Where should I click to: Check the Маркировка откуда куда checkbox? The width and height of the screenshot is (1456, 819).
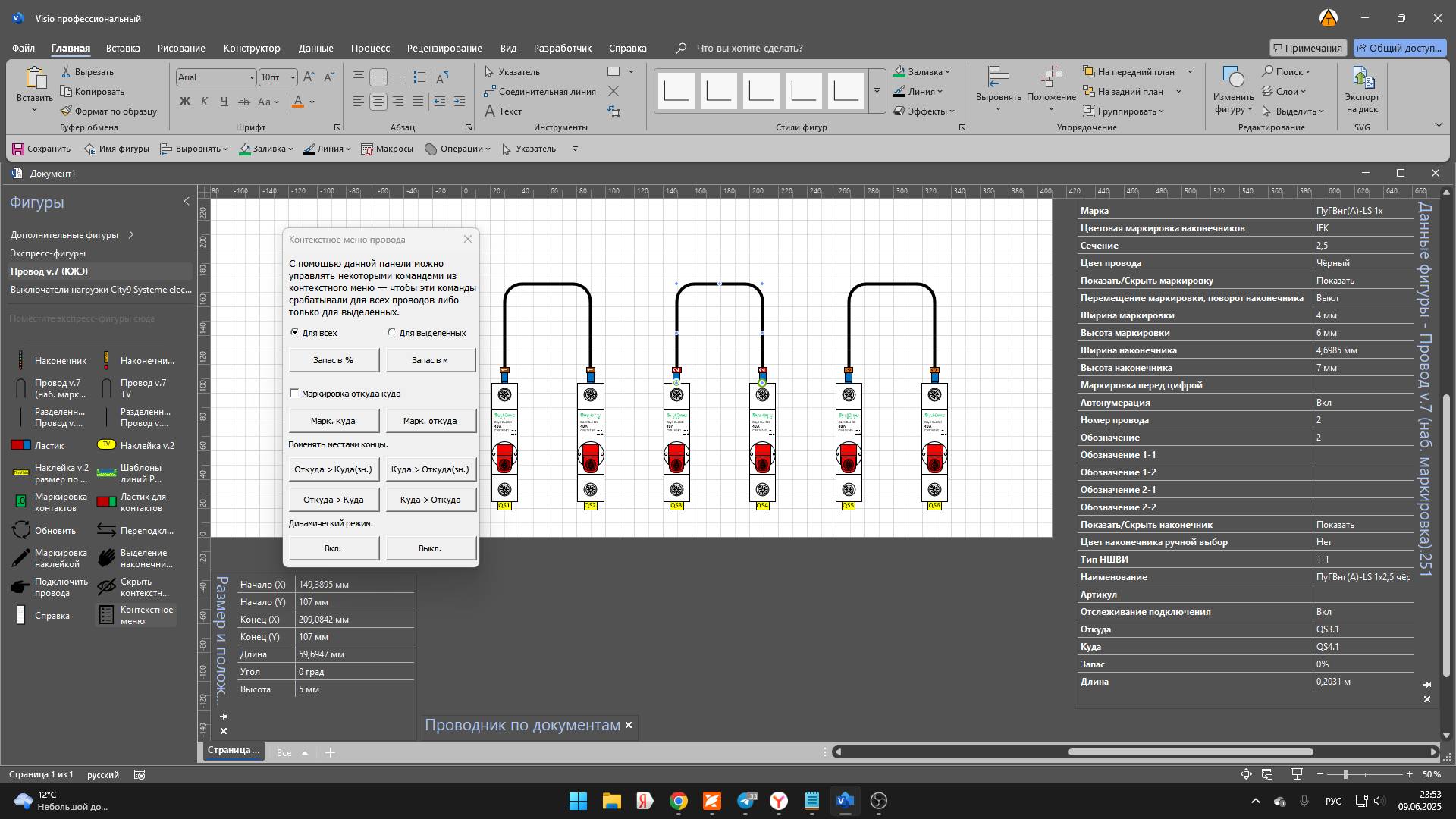294,393
